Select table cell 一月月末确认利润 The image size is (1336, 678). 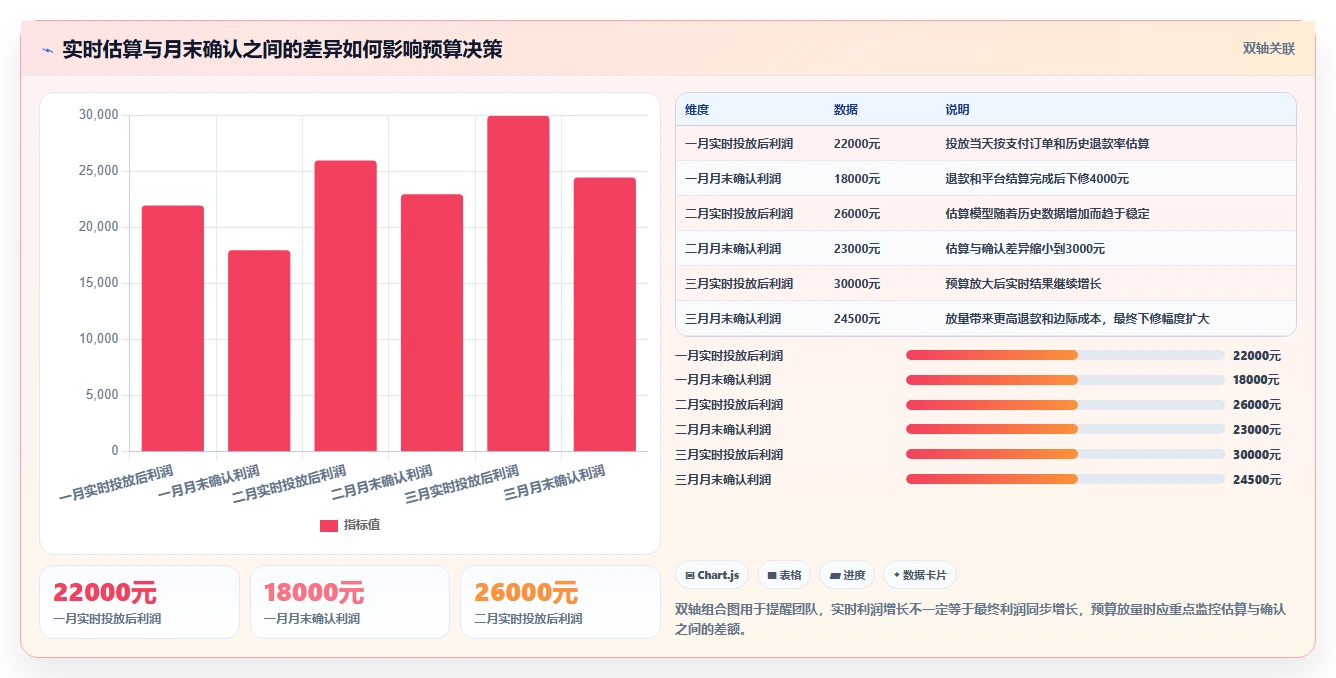pos(733,179)
